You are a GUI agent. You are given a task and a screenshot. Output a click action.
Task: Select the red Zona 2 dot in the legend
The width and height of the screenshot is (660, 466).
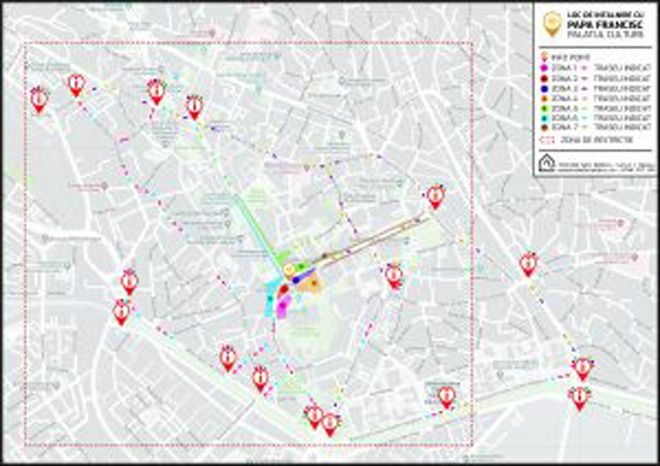[x=544, y=80]
